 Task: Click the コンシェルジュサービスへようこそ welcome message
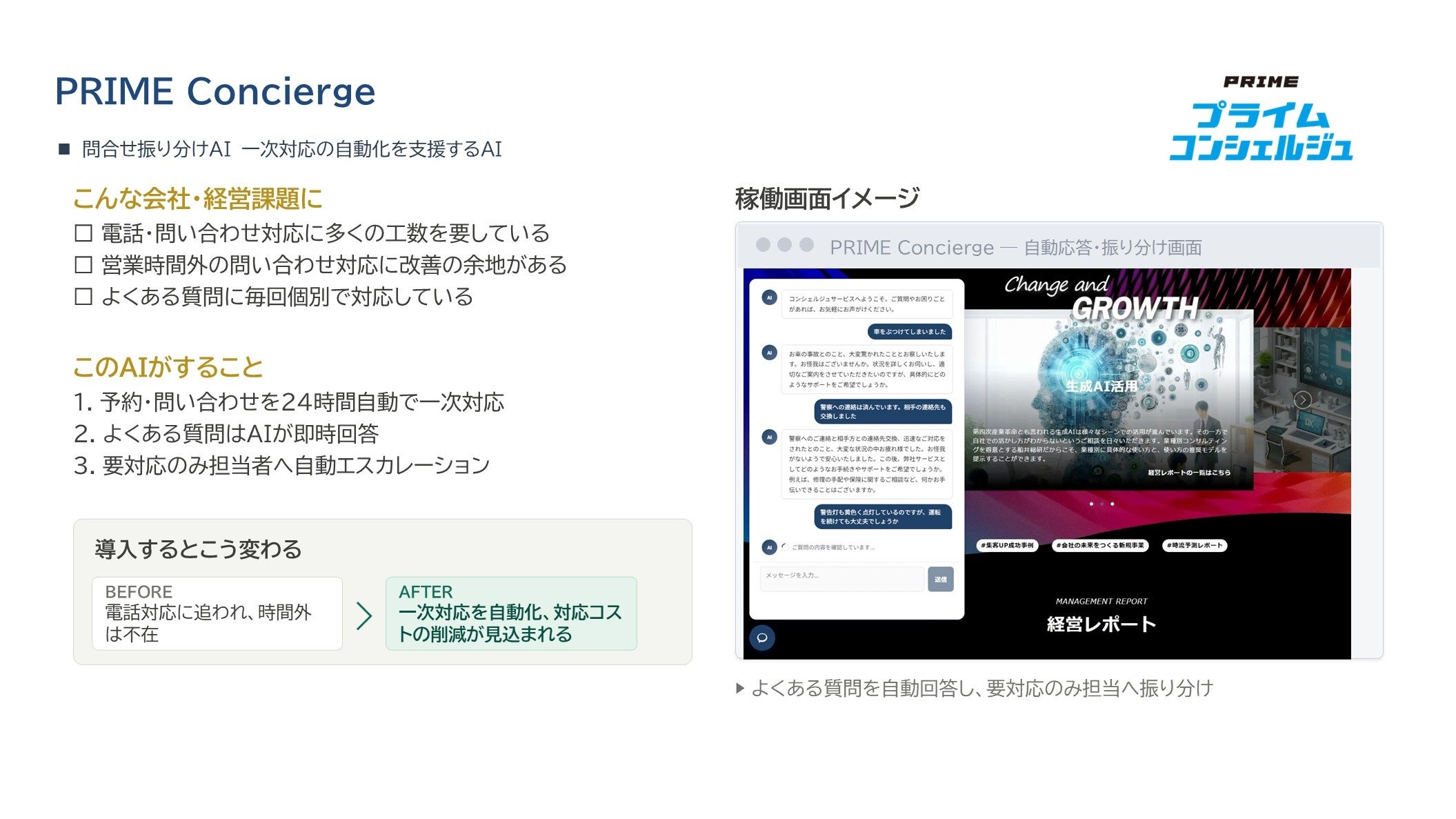point(867,304)
